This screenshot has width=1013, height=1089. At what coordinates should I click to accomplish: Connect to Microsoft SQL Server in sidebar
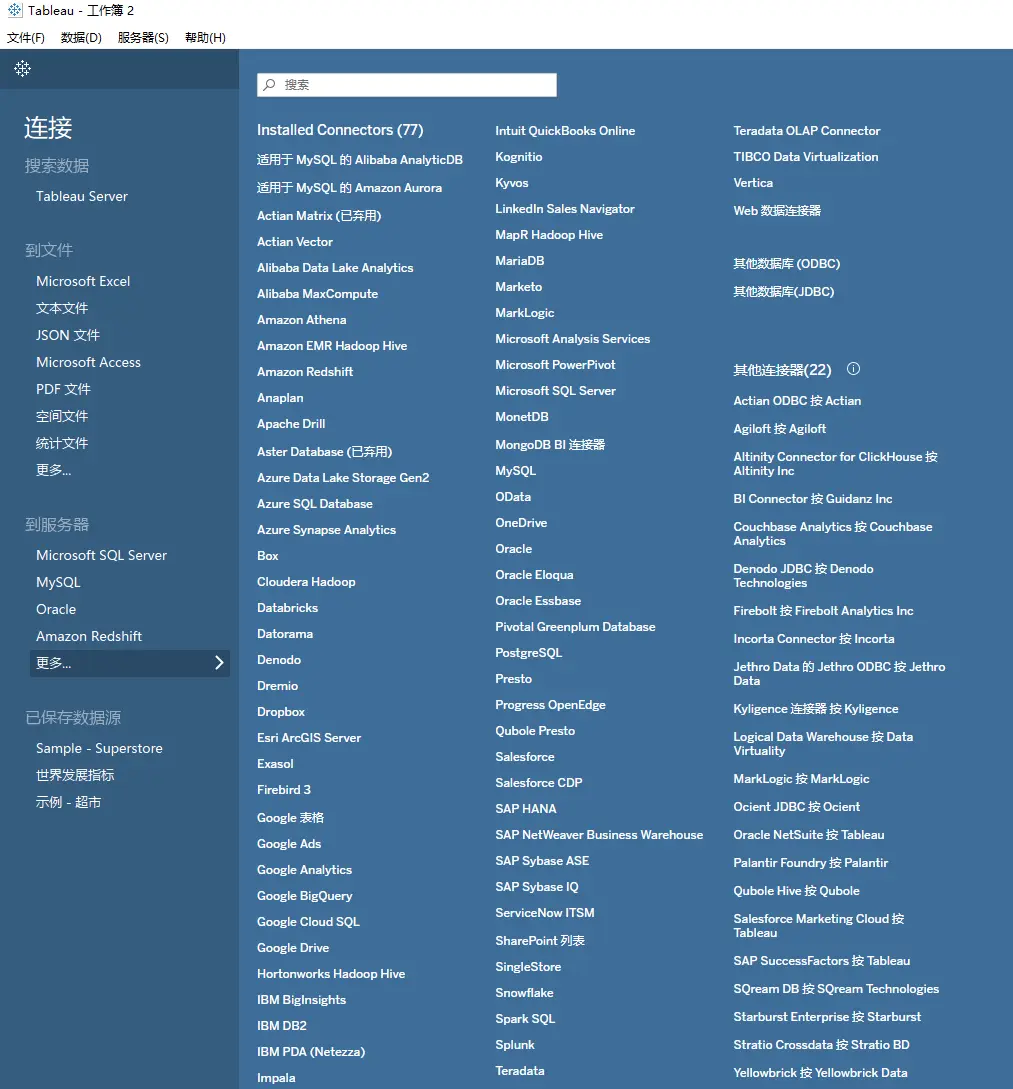pos(101,556)
